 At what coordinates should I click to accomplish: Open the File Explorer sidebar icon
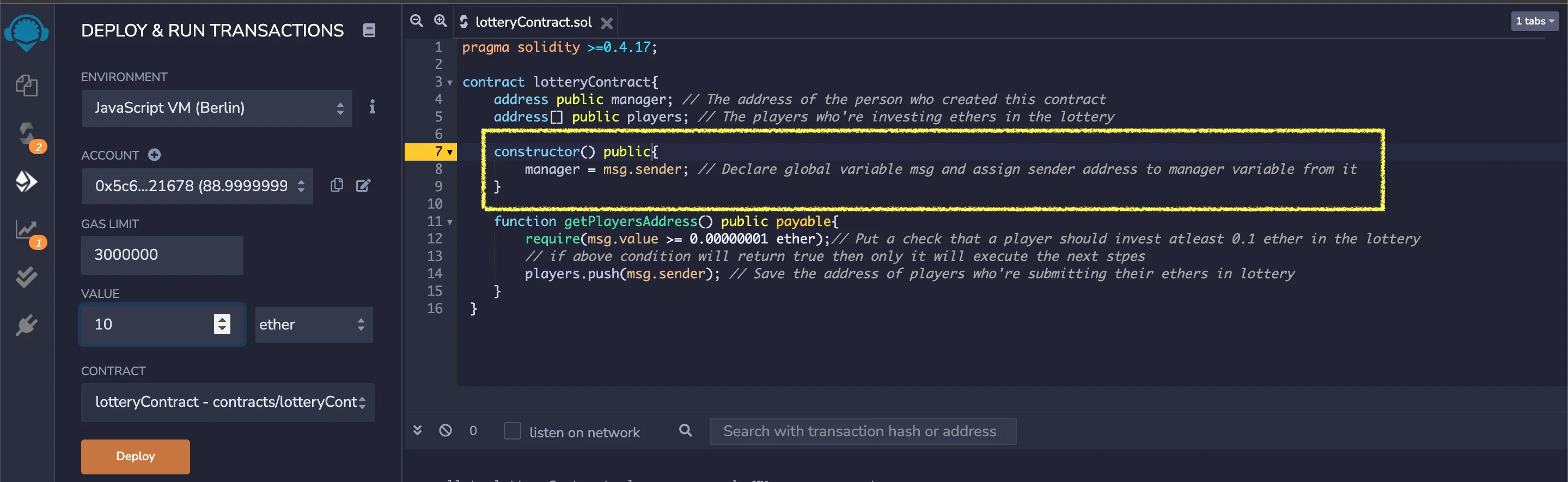(x=27, y=86)
